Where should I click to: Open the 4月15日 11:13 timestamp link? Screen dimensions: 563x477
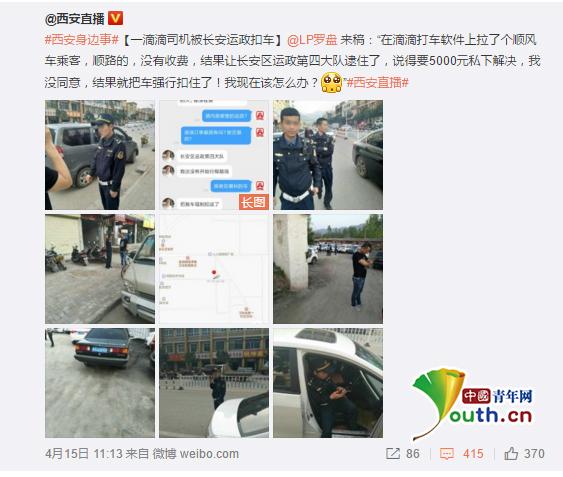[x=84, y=454]
